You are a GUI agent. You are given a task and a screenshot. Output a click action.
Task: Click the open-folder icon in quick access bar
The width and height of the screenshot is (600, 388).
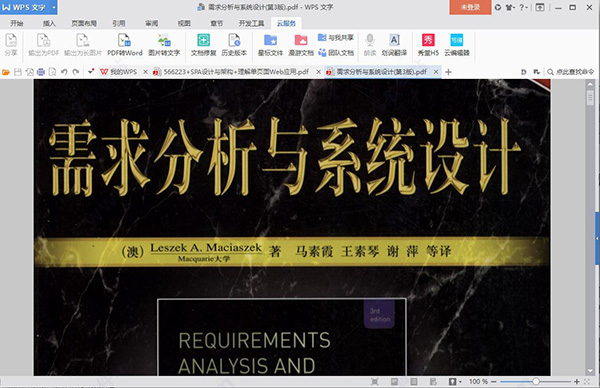point(6,72)
